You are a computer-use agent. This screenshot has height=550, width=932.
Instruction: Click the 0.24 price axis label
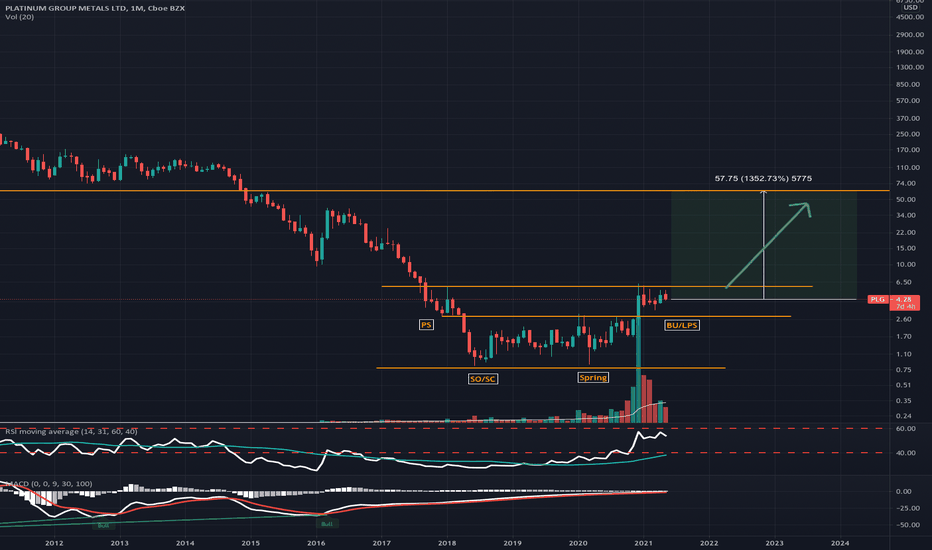(903, 416)
